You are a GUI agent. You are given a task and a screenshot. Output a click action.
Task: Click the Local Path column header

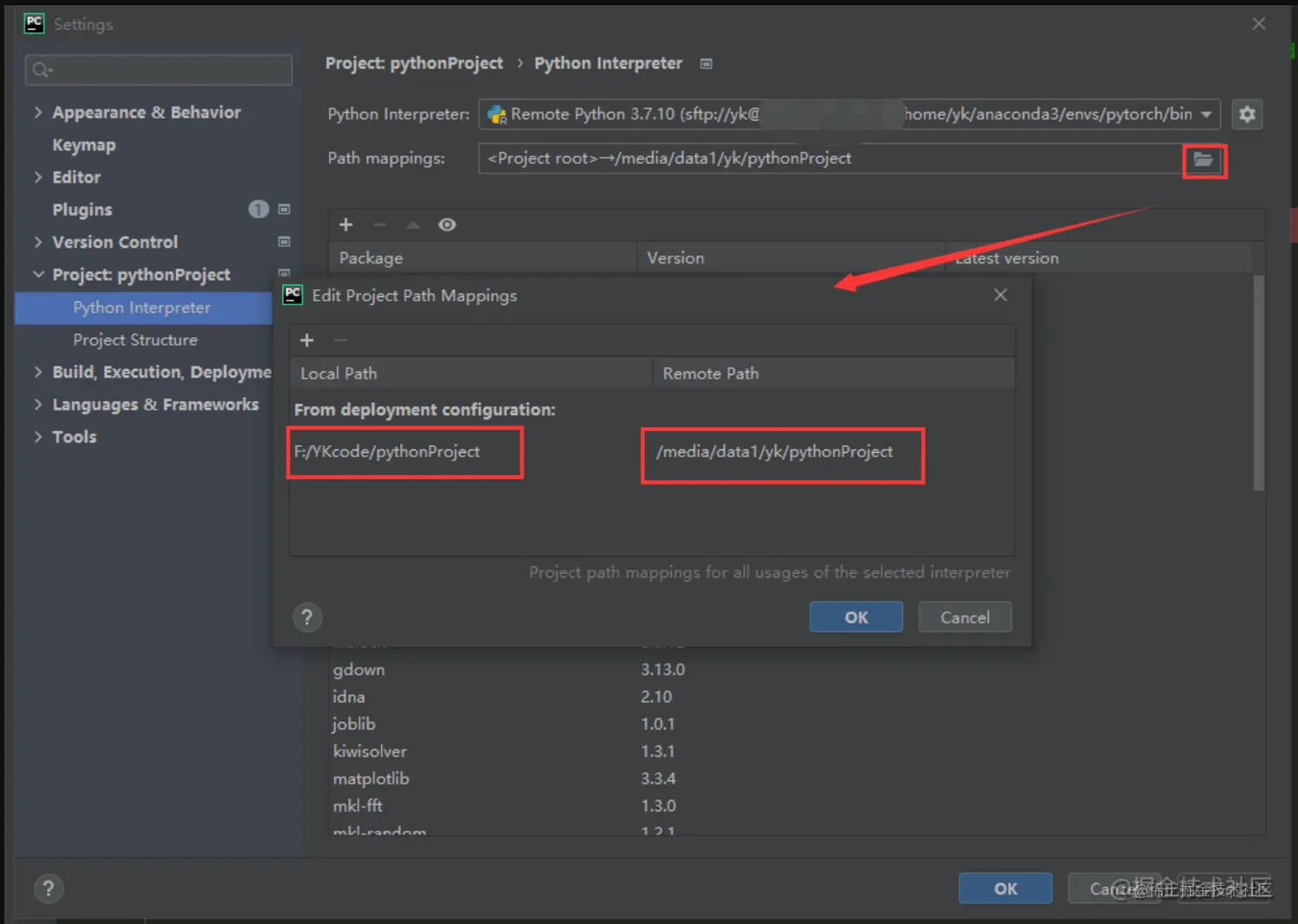coord(471,373)
